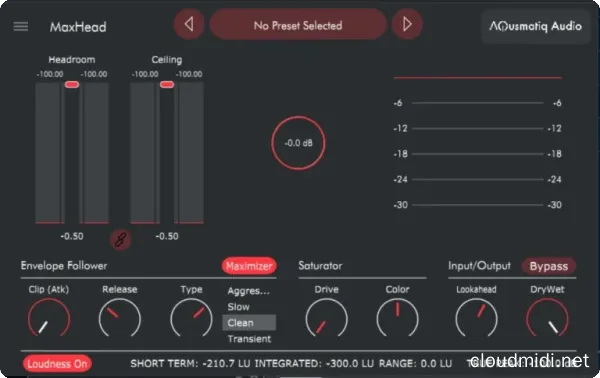Click the -0.0 dB gain reduction circle
The height and width of the screenshot is (378, 600).
298,143
